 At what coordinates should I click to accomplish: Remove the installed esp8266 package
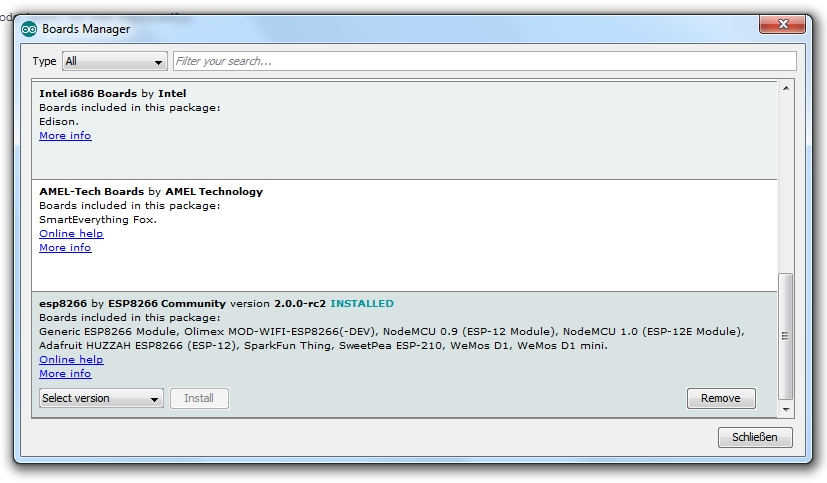point(721,398)
